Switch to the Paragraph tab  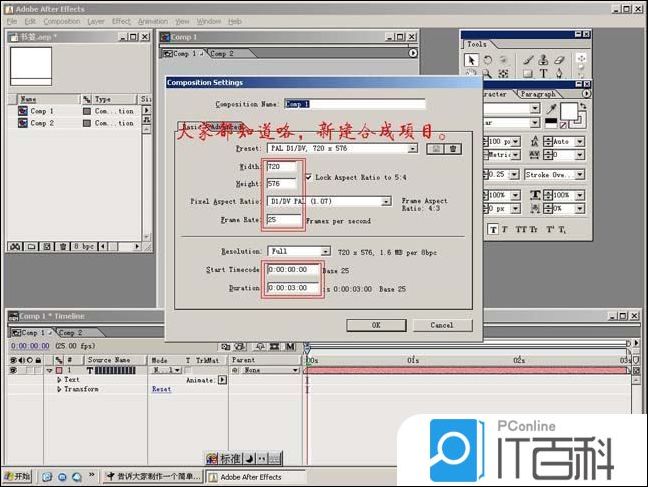point(538,94)
